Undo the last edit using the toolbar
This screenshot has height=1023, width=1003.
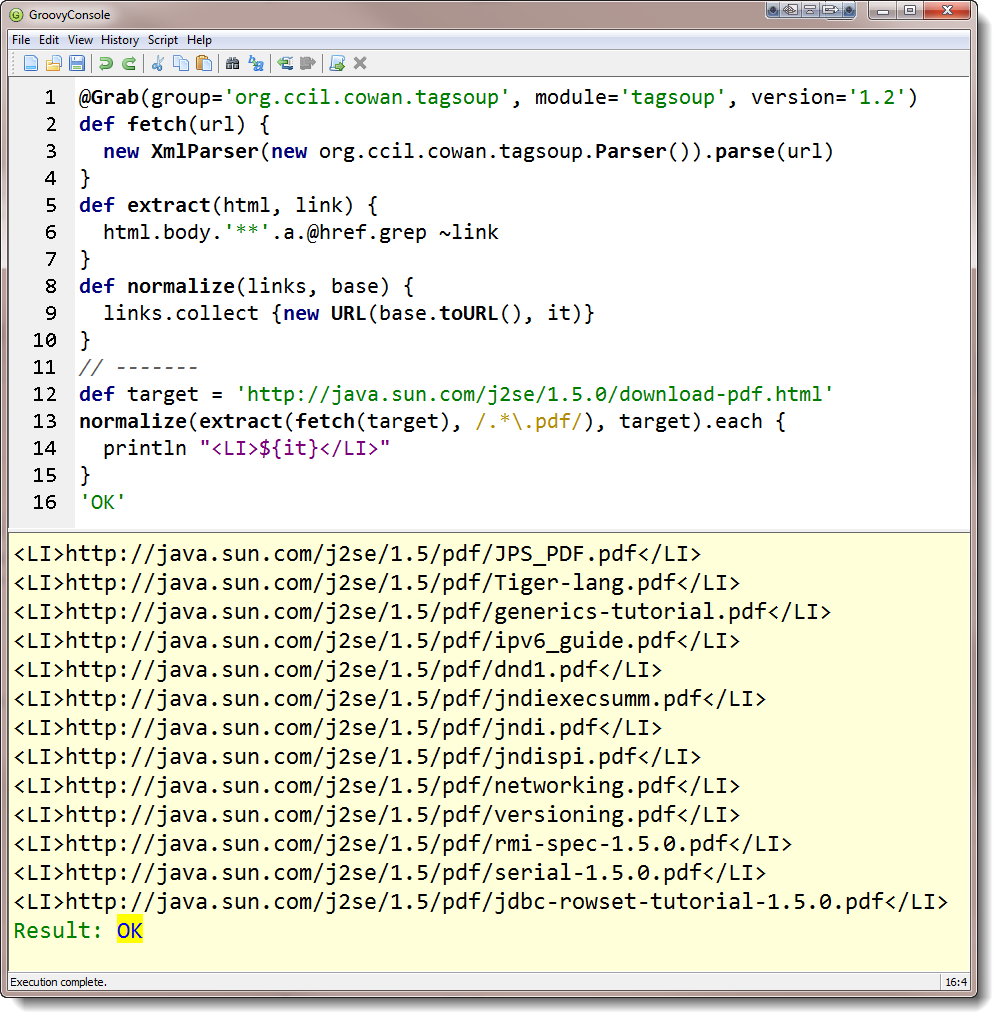(106, 63)
